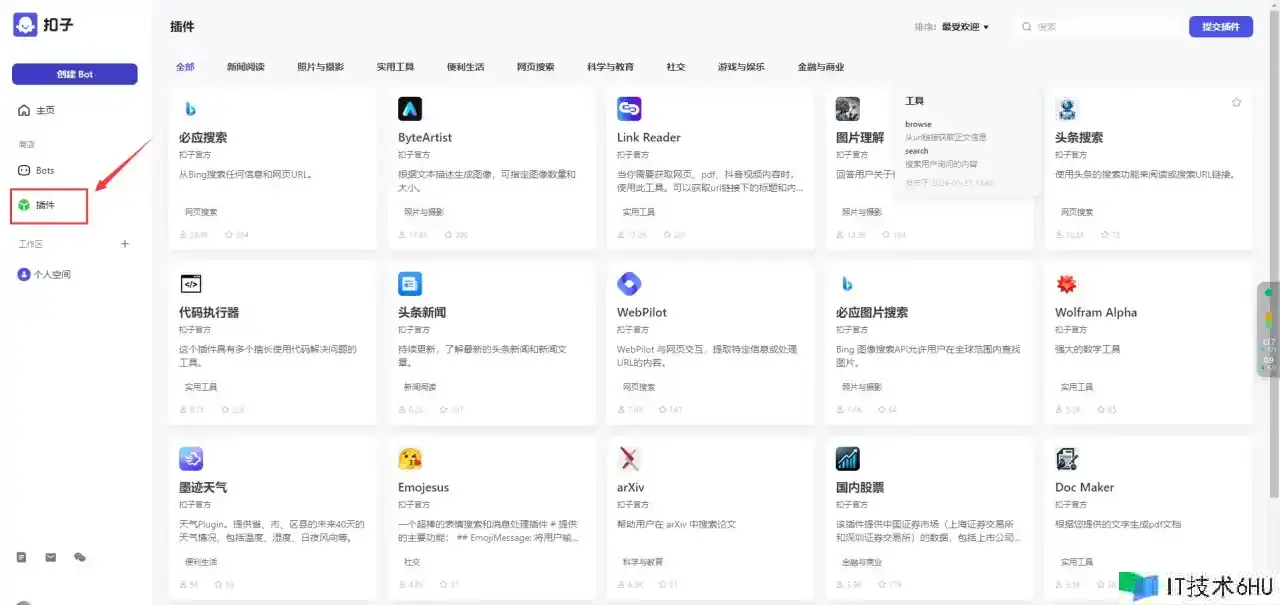
Task: Click the mail icon in bottom-left sidebar
Action: pyautogui.click(x=51, y=557)
